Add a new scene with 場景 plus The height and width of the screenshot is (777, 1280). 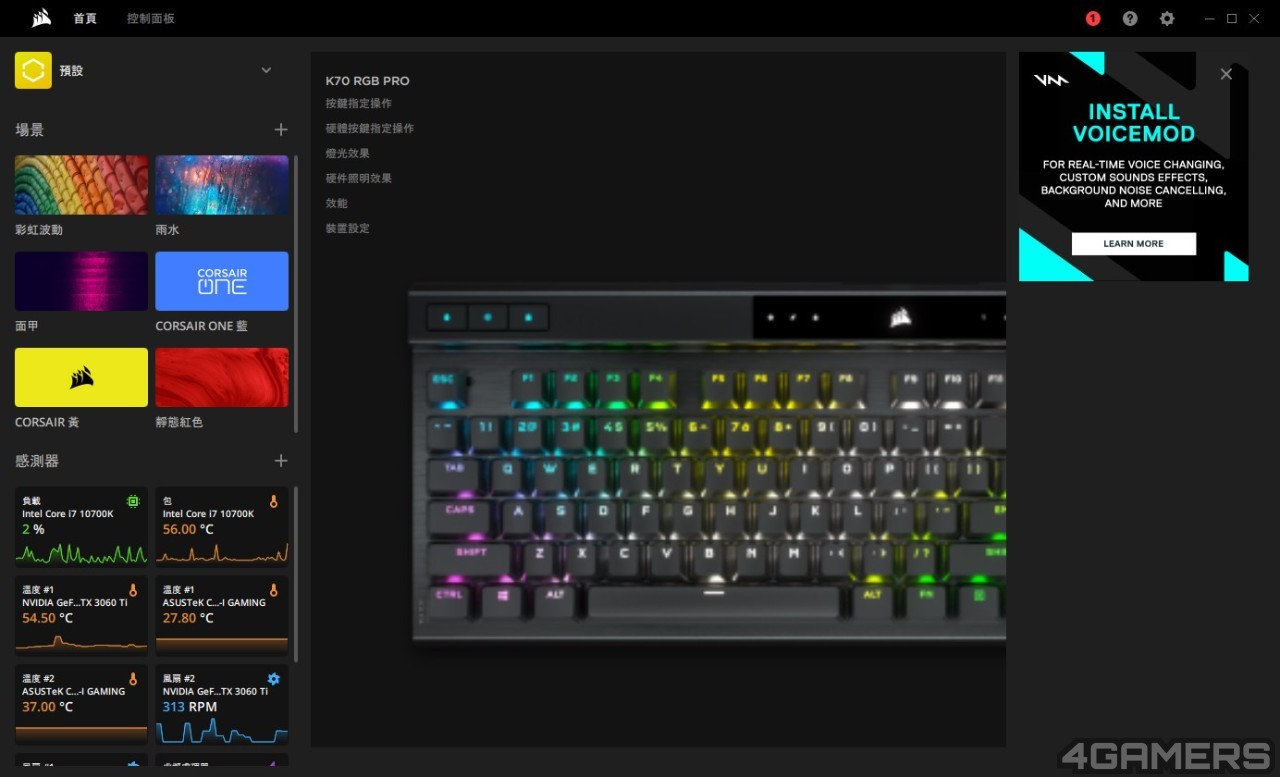click(x=281, y=129)
